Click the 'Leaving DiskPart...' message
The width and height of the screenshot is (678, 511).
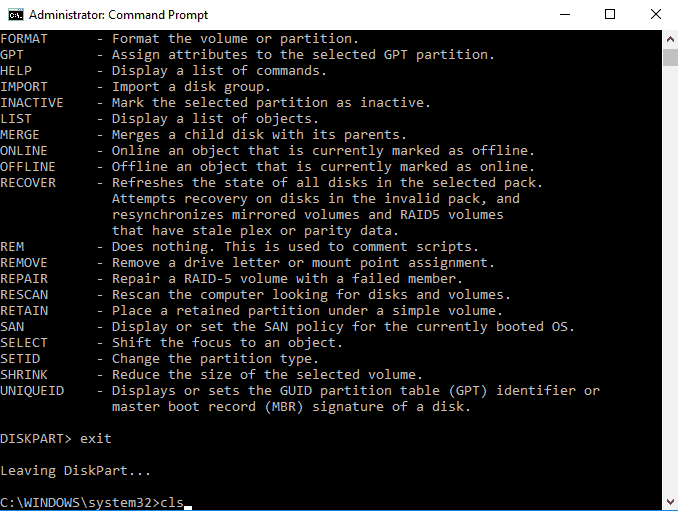pos(75,470)
